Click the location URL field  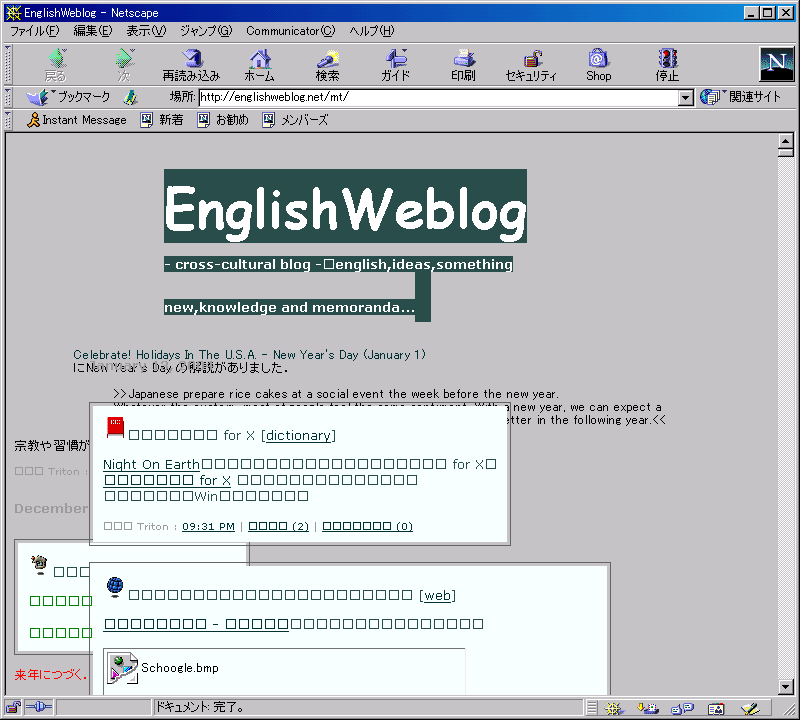(x=439, y=97)
